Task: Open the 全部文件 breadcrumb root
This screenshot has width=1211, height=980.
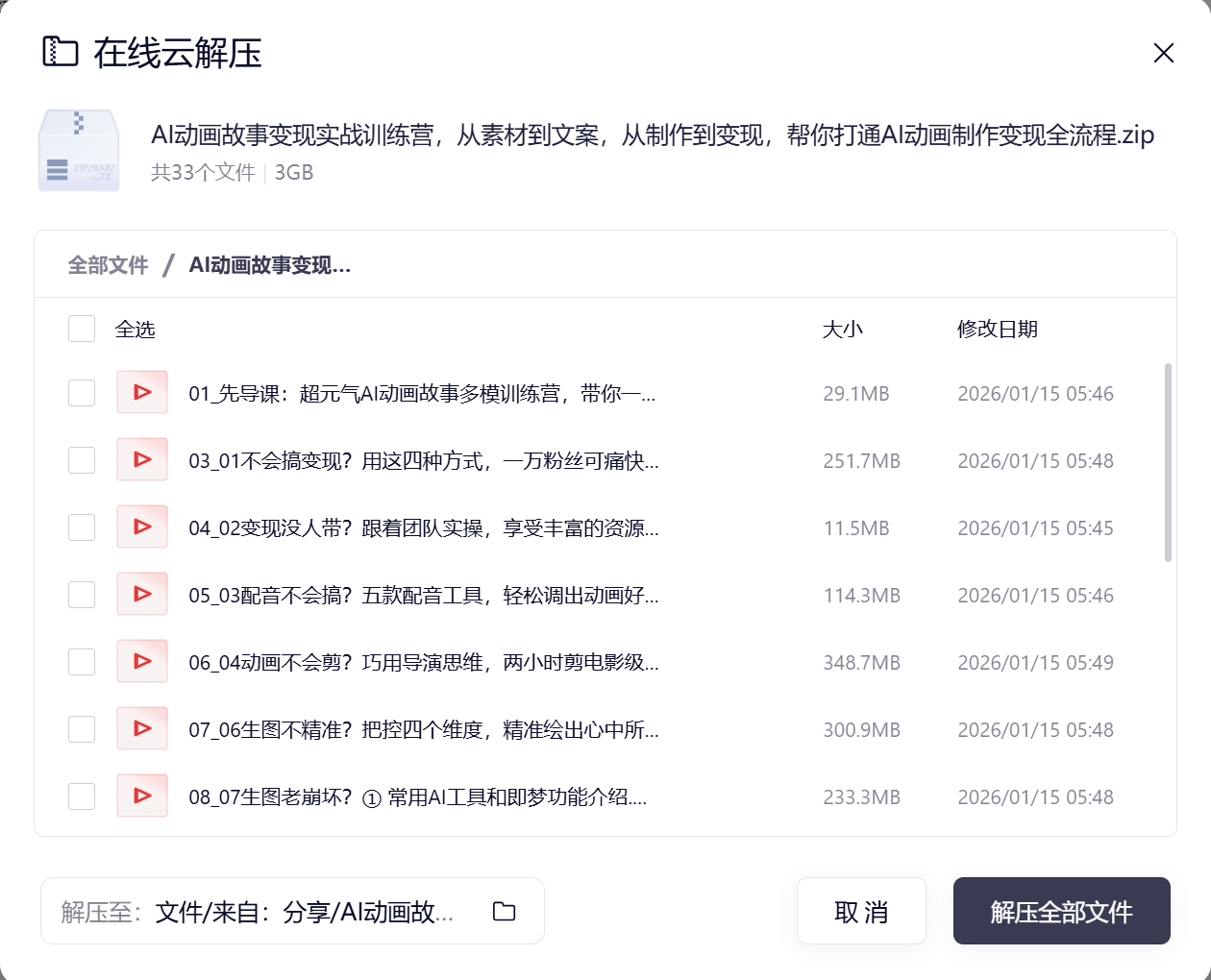Action: tap(108, 264)
